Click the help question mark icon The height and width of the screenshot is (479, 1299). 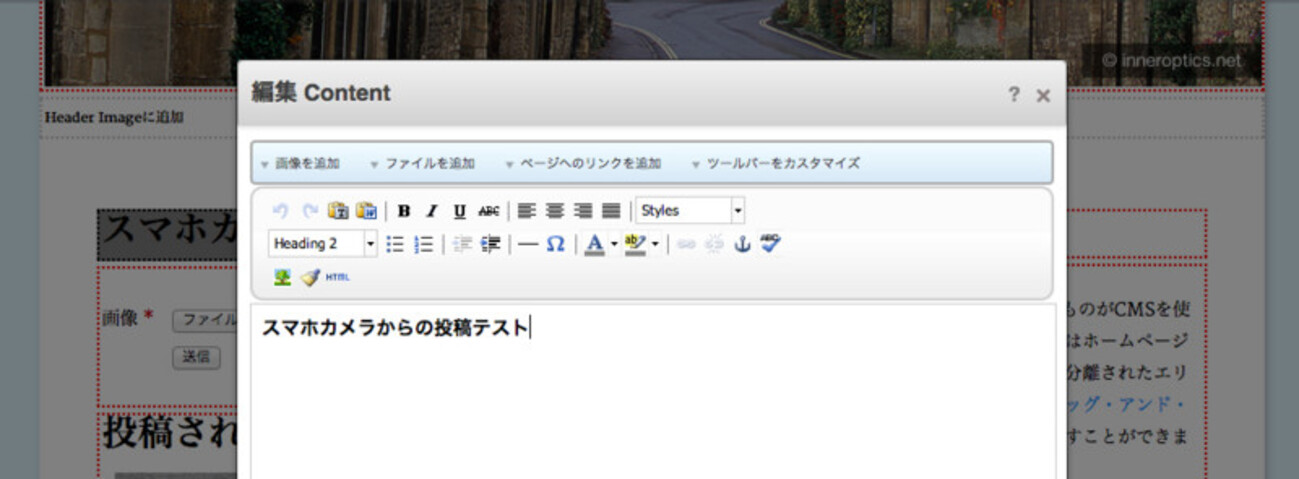point(1014,94)
